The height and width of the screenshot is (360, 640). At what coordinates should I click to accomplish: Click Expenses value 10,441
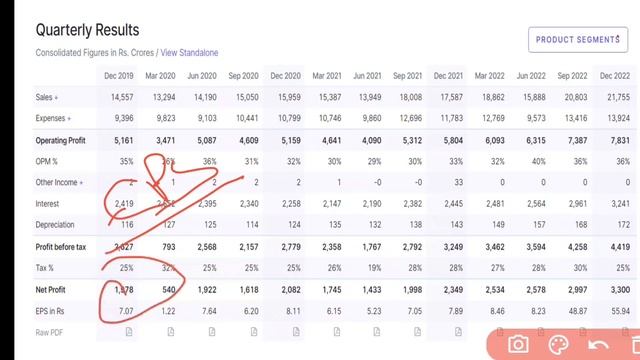click(247, 118)
